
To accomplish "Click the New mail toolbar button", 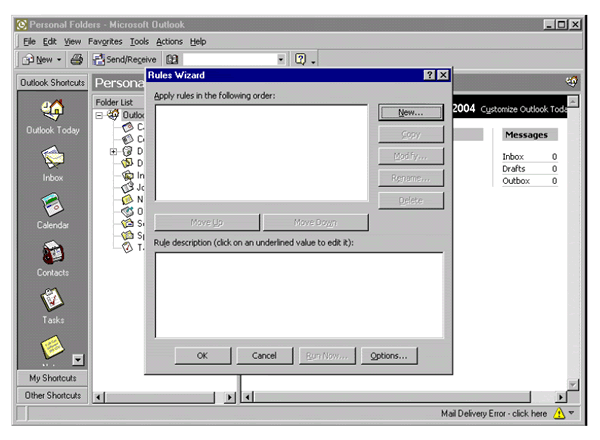I will pos(37,59).
